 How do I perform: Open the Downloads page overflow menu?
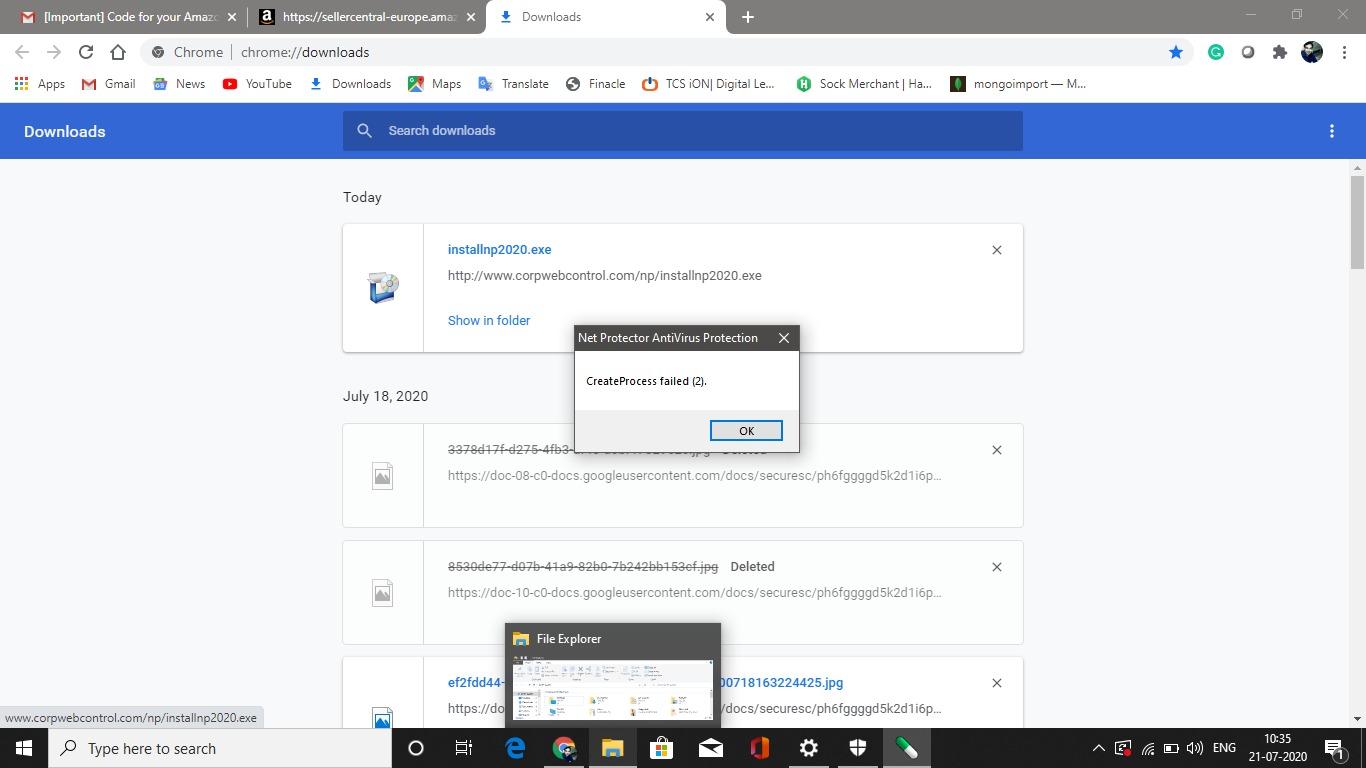1332,131
